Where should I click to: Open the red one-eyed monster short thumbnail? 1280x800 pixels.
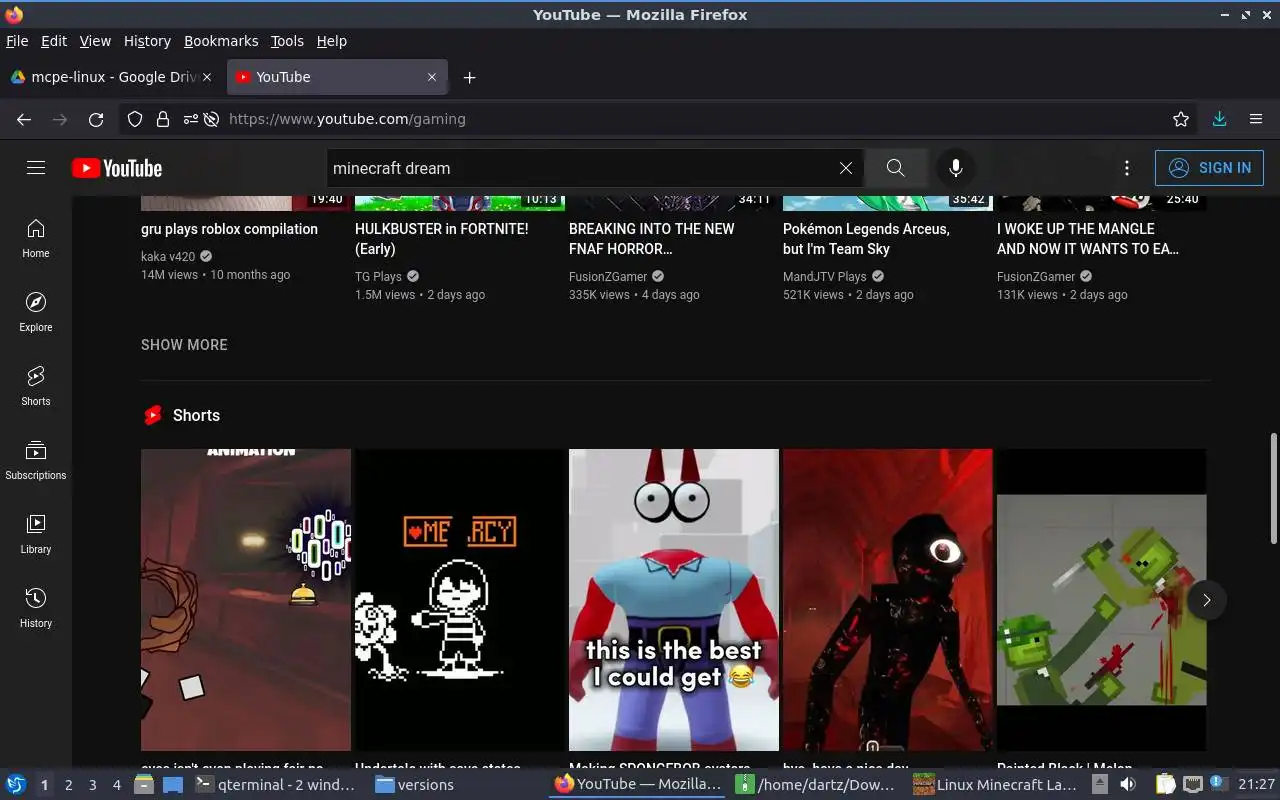tap(888, 600)
